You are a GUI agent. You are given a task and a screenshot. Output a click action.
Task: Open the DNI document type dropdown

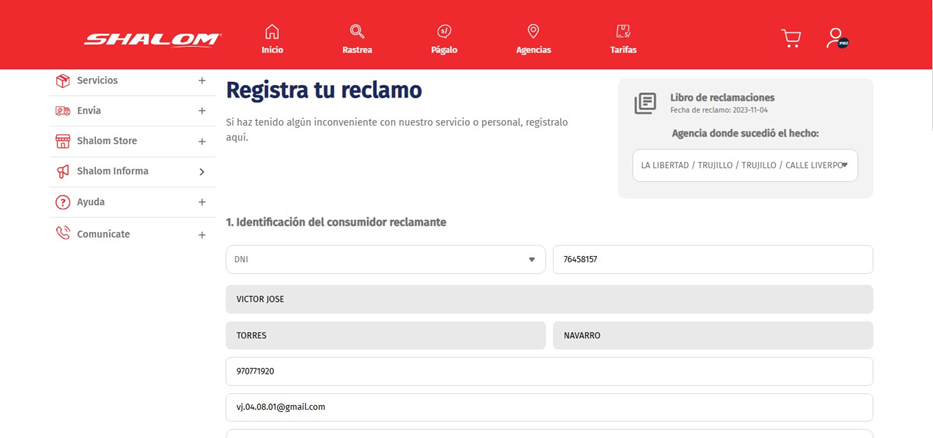click(385, 259)
